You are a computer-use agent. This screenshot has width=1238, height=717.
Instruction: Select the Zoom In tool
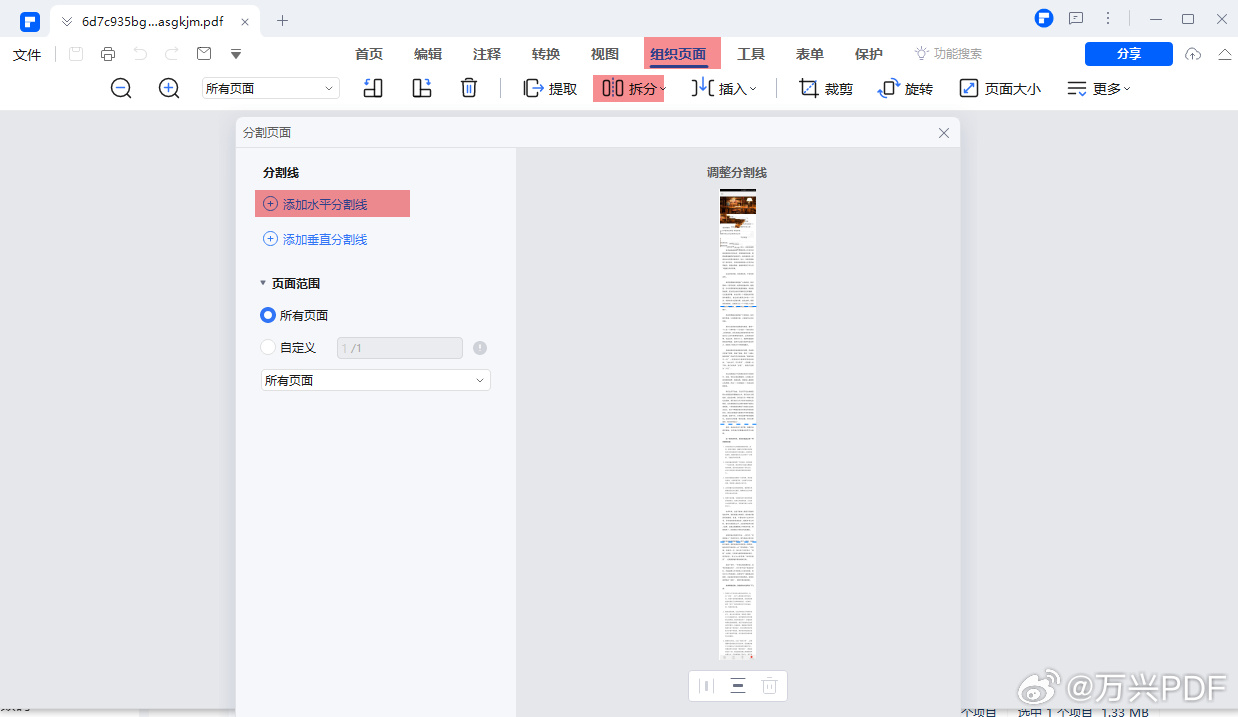click(x=168, y=88)
